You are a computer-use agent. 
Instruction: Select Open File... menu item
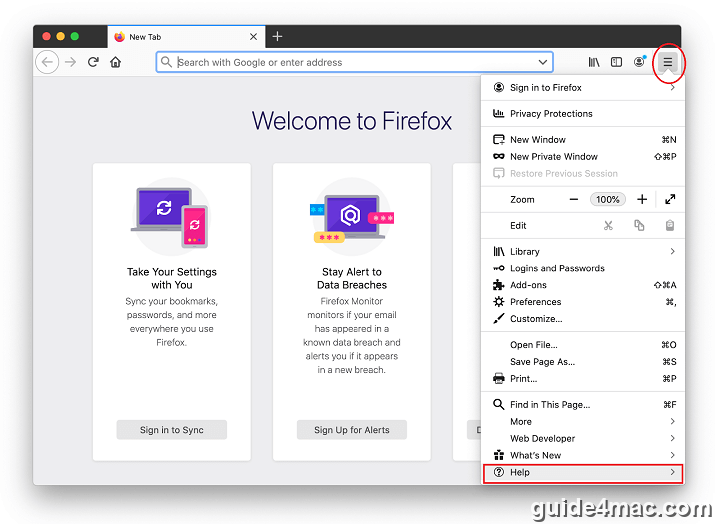pyautogui.click(x=583, y=345)
